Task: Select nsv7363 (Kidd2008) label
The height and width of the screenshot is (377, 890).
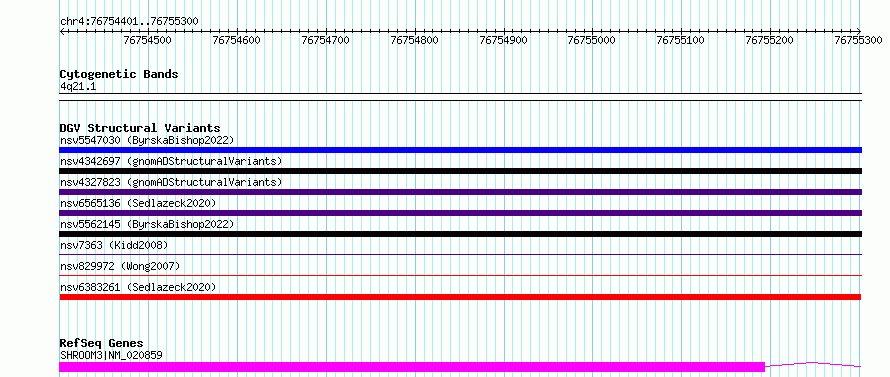Action: click(114, 245)
